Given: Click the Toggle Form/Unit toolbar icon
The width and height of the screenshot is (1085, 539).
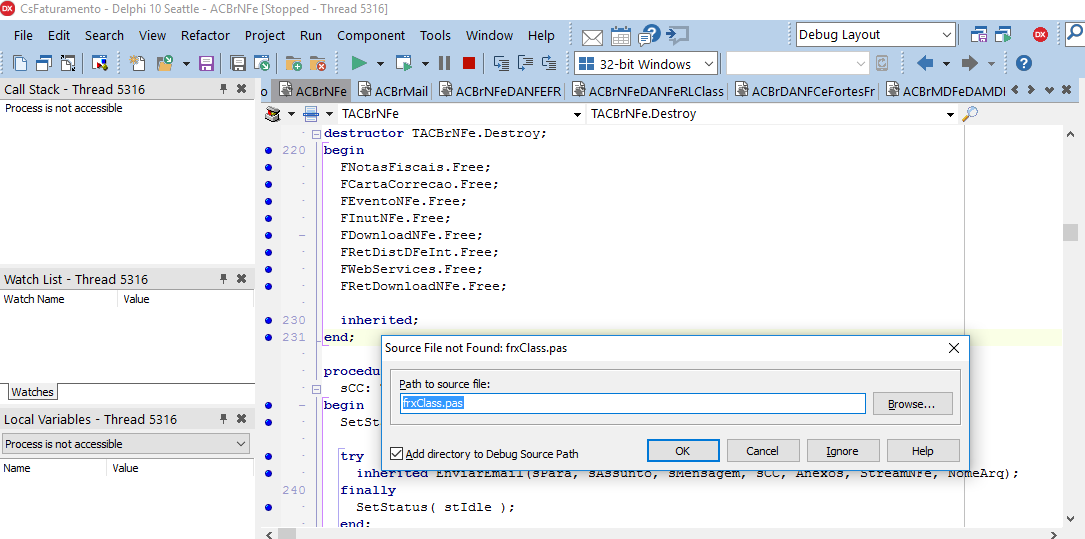Looking at the screenshot, I should coord(67,64).
